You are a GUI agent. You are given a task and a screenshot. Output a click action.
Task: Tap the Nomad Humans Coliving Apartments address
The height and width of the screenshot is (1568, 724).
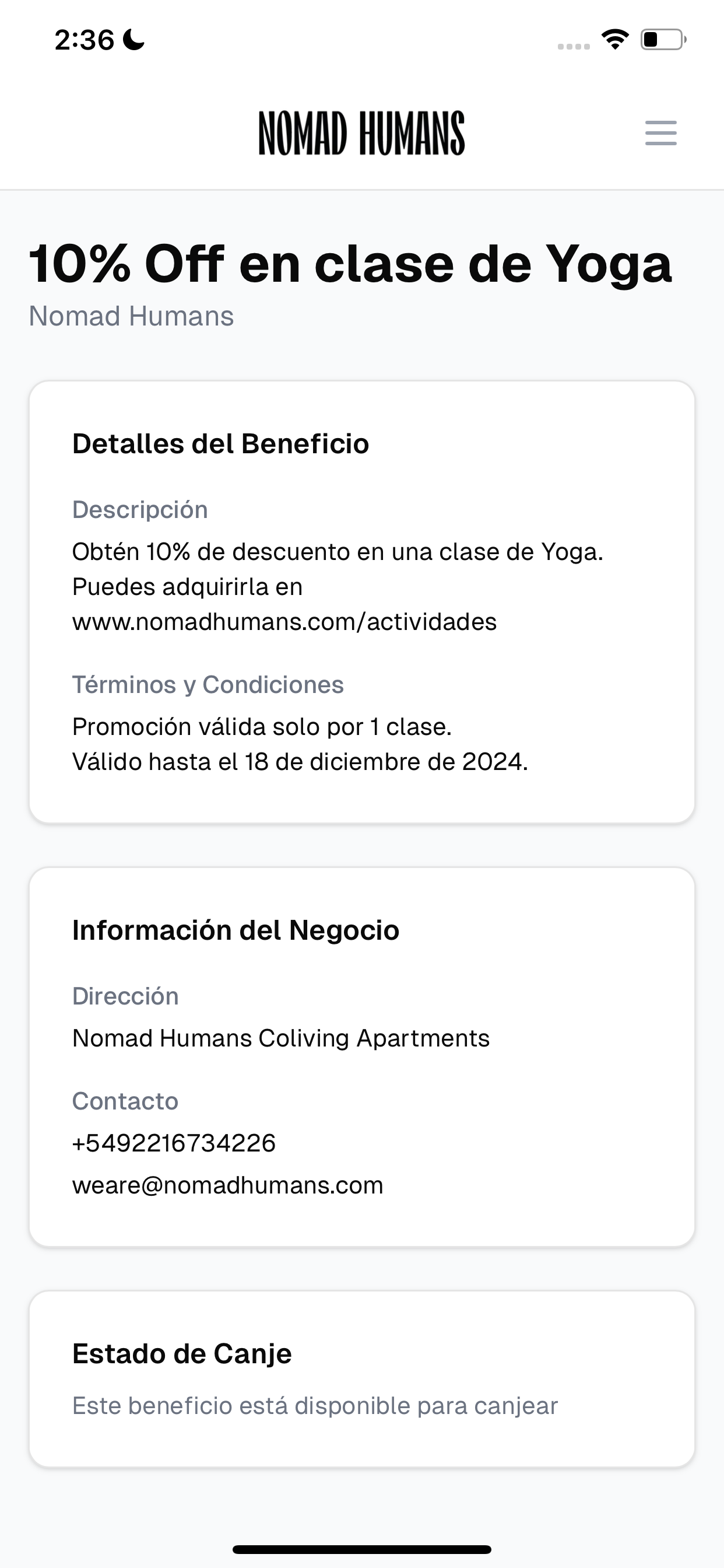(281, 1038)
